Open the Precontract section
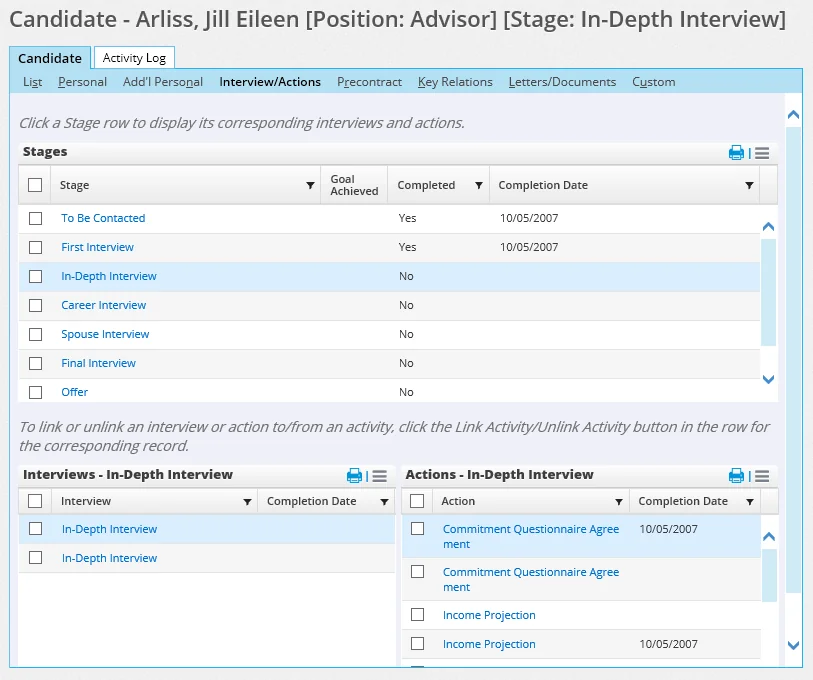 pyautogui.click(x=369, y=82)
